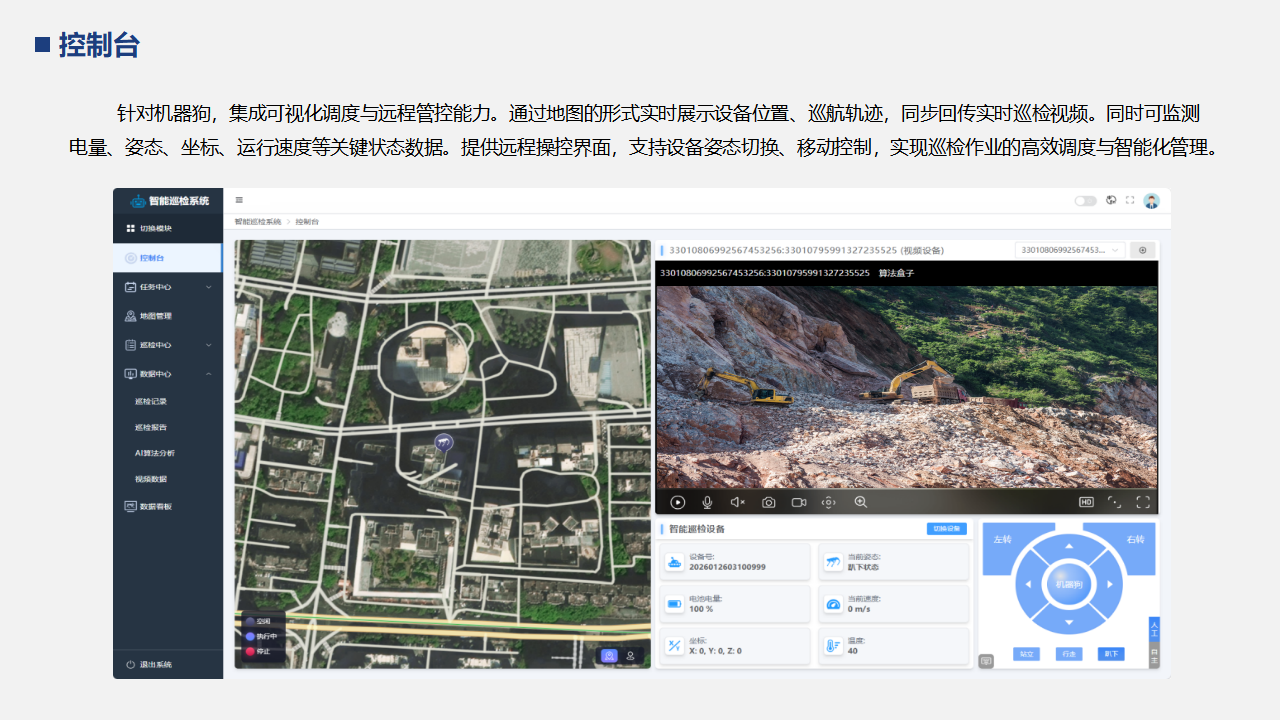Expand the 巡检中心 menu

(x=168, y=345)
